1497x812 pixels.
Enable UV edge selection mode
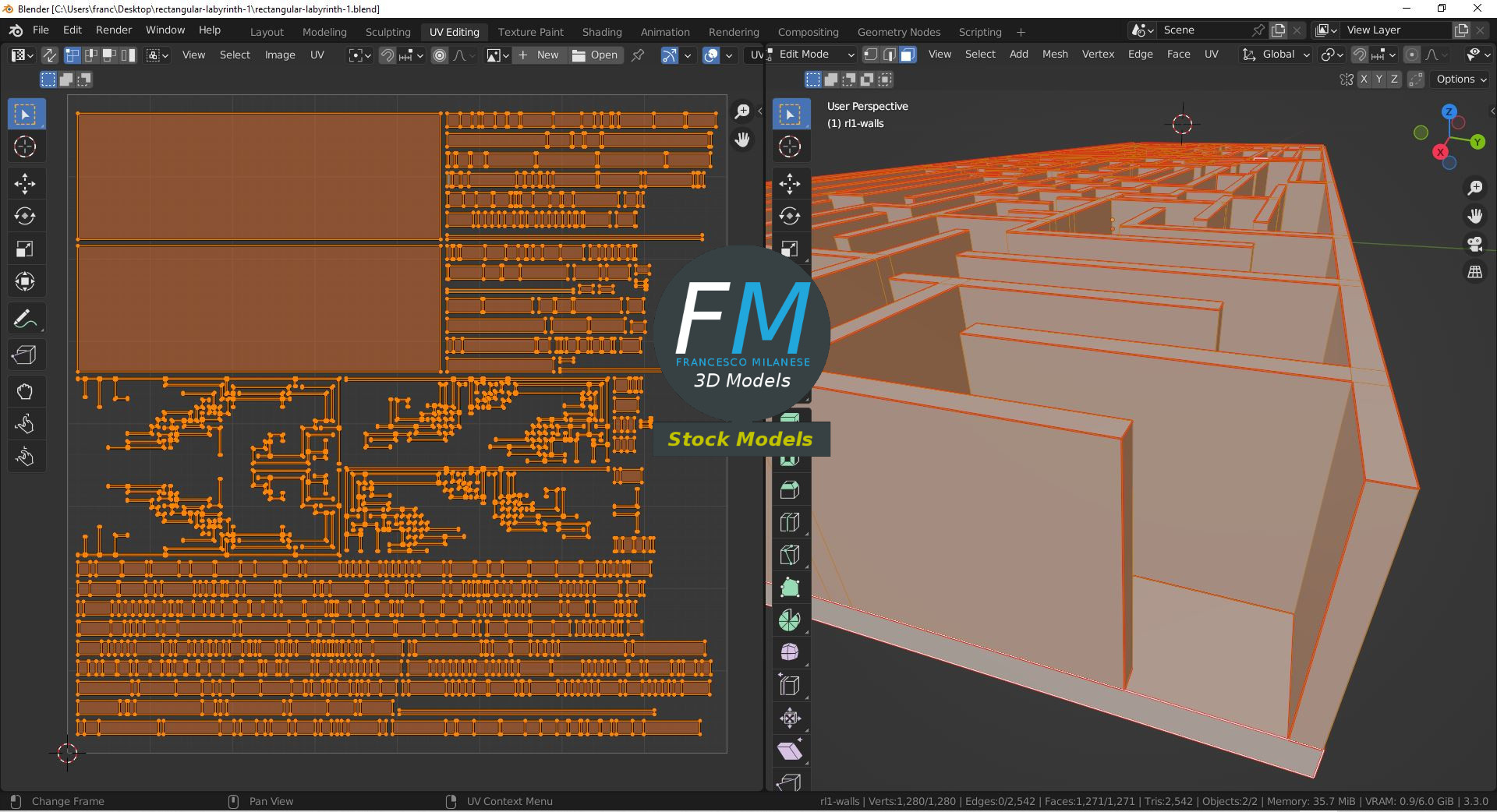[90, 55]
